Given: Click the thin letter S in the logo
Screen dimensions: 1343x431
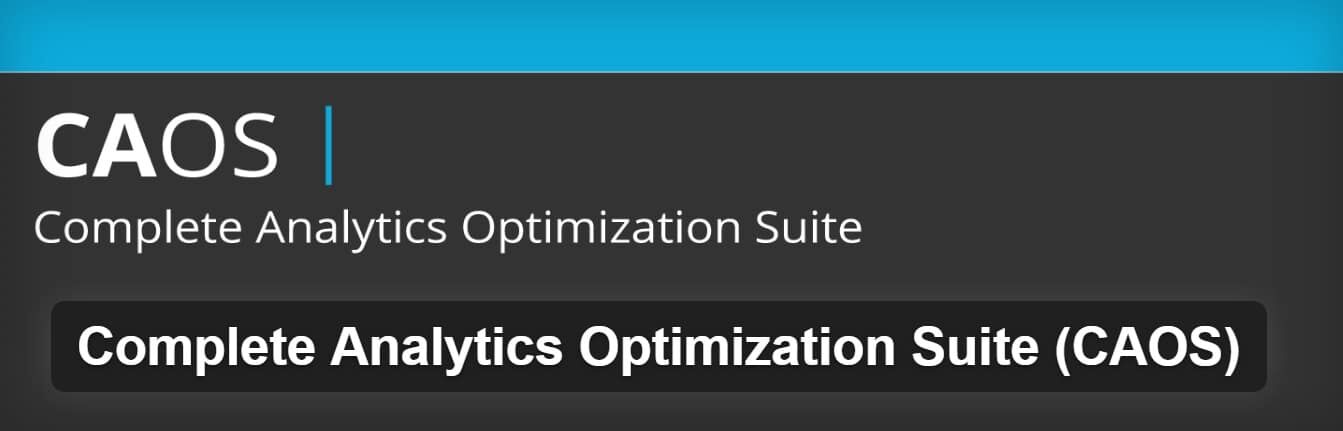Looking at the screenshot, I should click(250, 147).
